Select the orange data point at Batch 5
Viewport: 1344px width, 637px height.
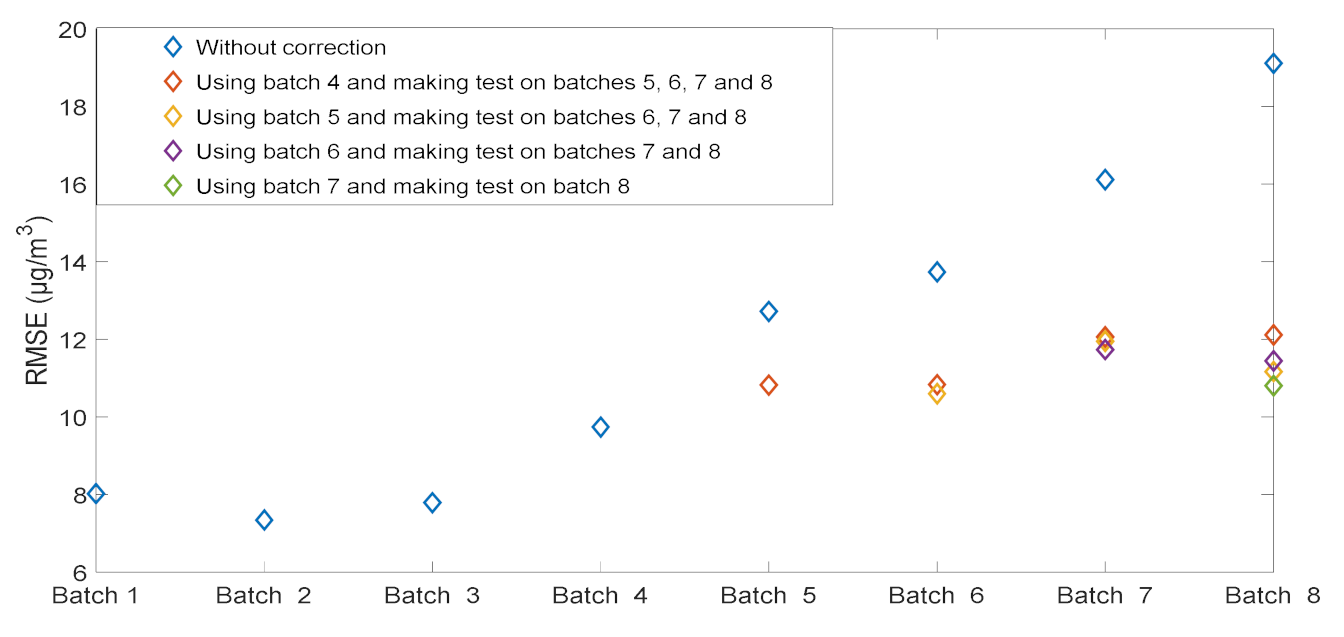[x=768, y=385]
